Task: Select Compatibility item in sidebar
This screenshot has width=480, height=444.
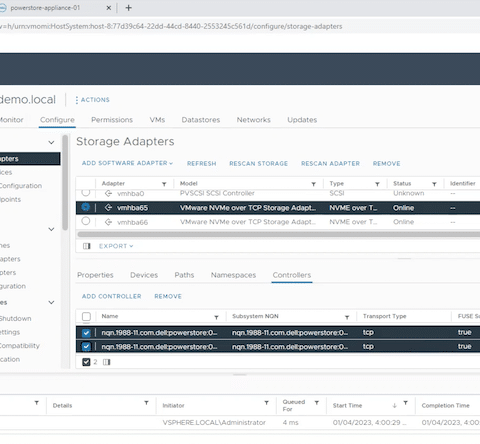Action: click(20, 346)
